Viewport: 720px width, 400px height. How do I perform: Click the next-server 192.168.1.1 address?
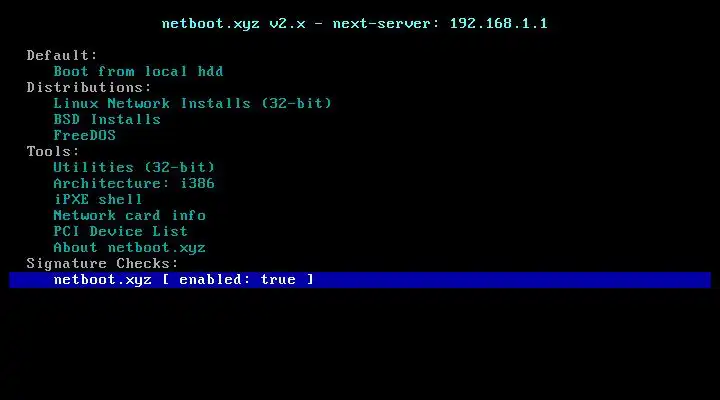498,23
